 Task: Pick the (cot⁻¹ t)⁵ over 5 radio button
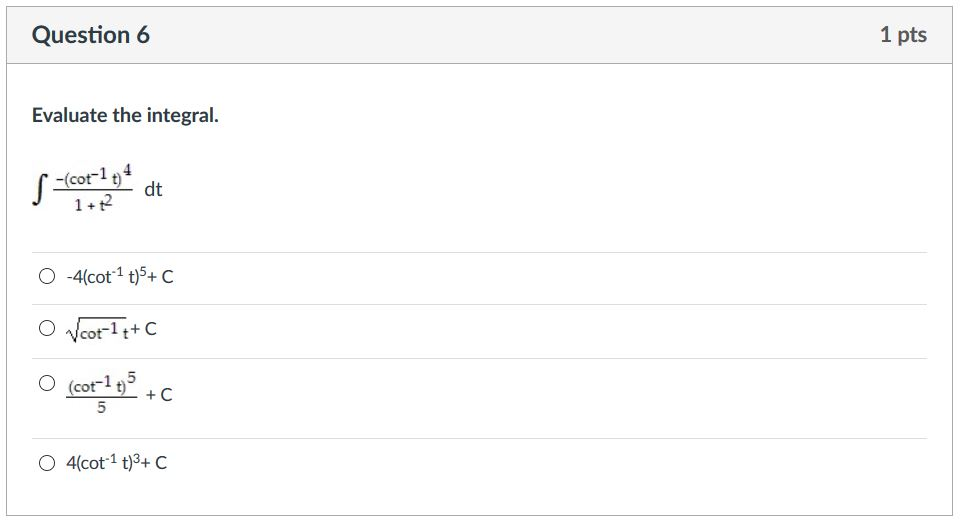pos(47,383)
